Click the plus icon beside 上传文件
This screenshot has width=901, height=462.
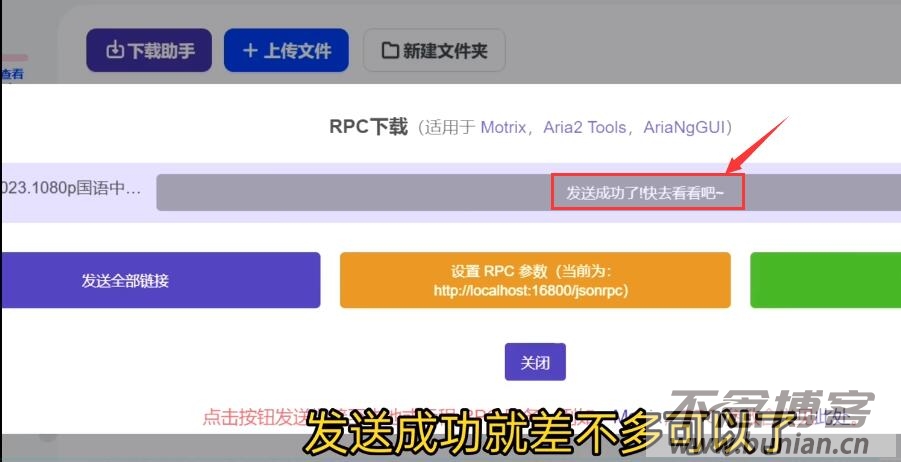[x=250, y=50]
